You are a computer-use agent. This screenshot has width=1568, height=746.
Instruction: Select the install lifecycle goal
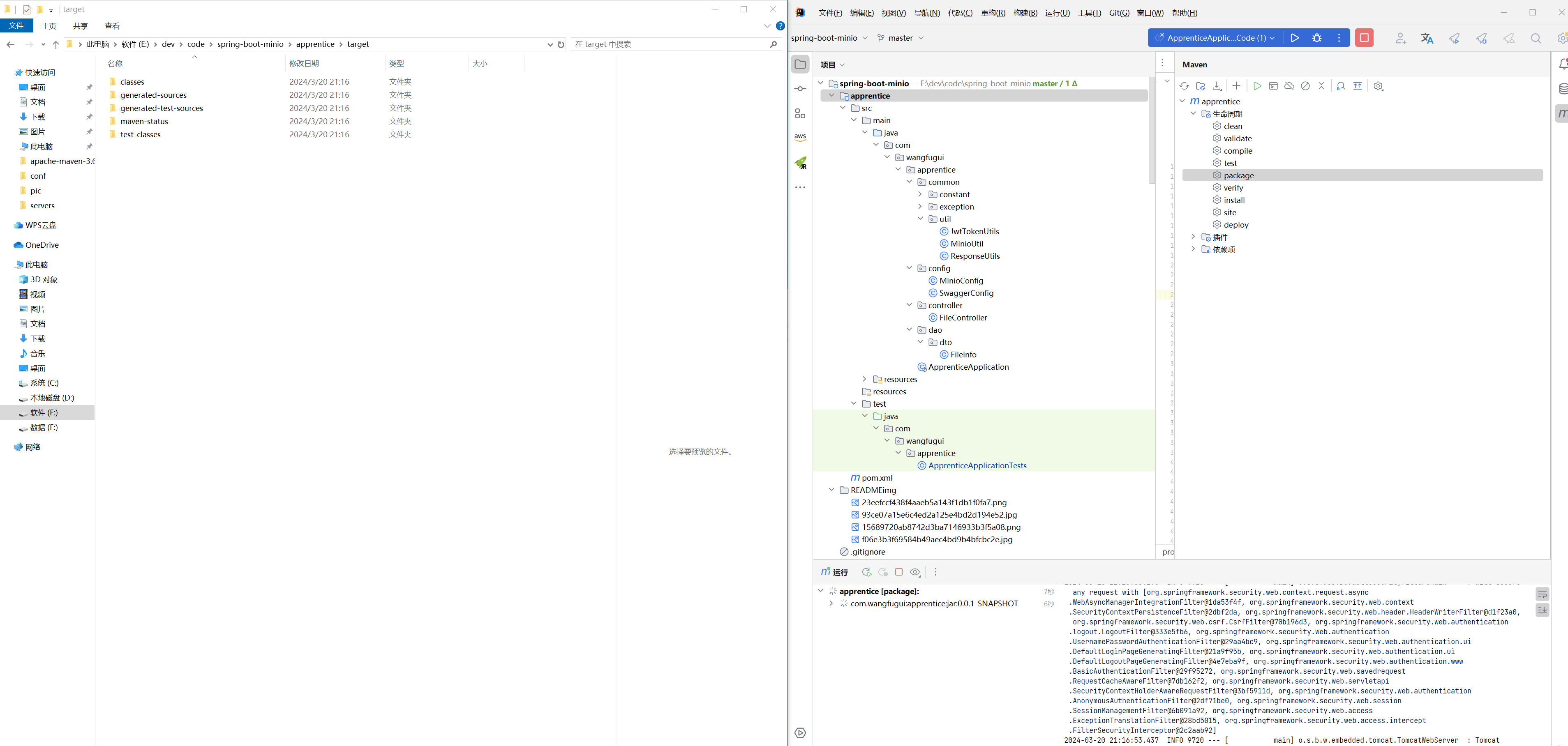point(1234,200)
